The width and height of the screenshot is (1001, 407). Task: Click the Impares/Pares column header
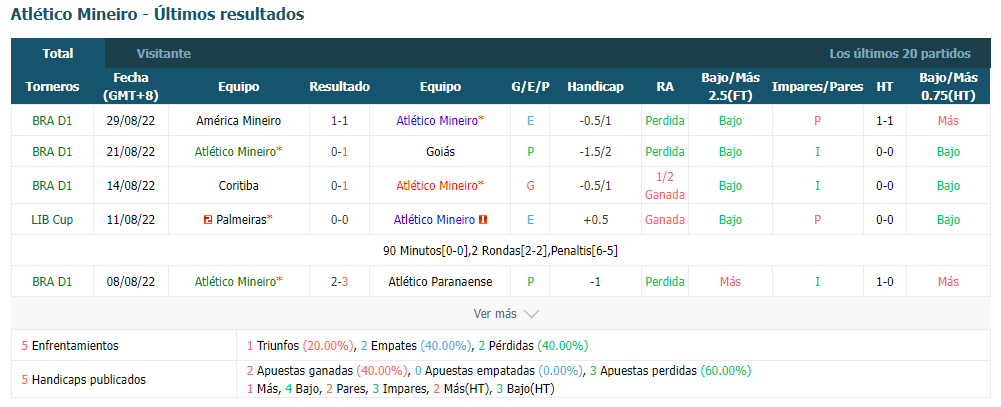(818, 87)
